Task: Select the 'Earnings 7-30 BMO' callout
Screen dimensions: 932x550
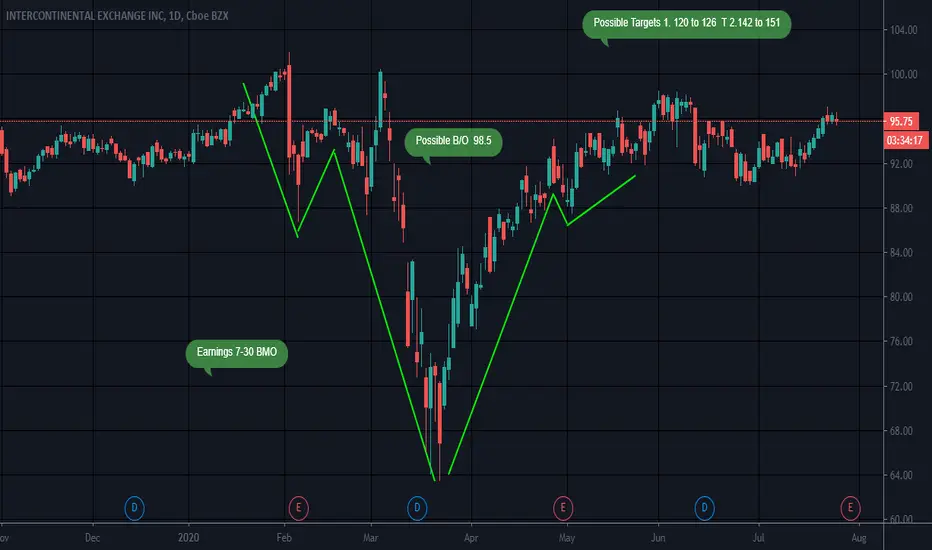Action: (237, 353)
